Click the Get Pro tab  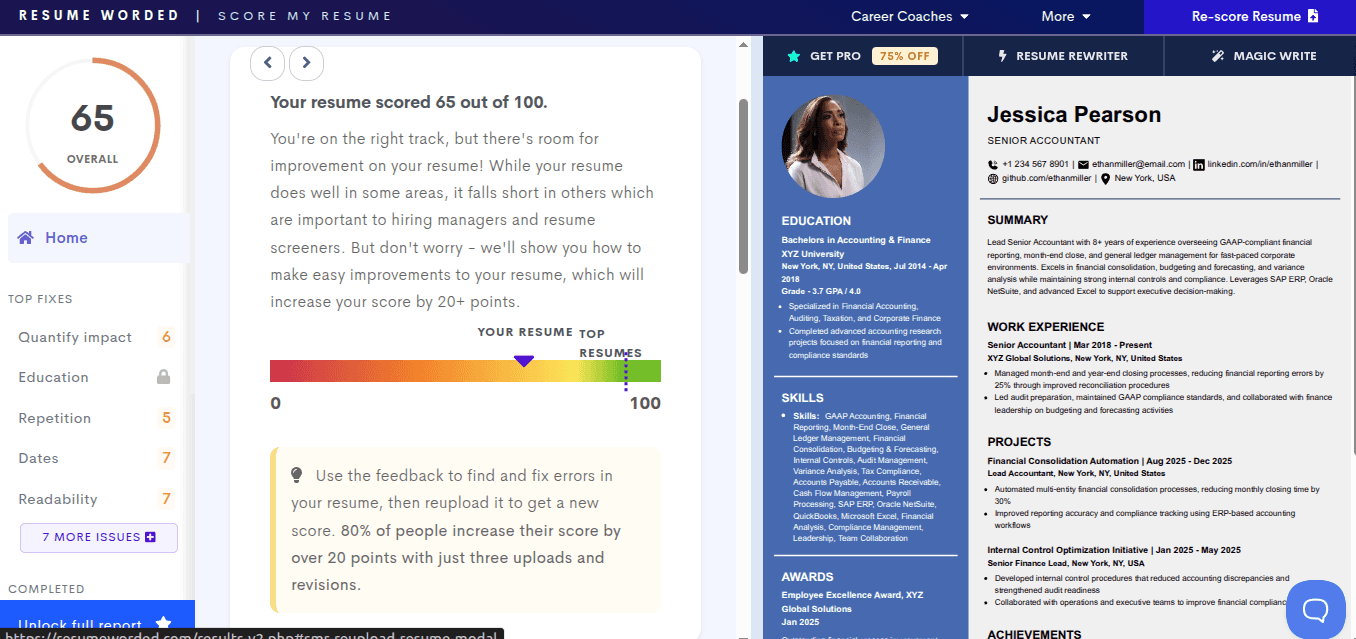863,56
